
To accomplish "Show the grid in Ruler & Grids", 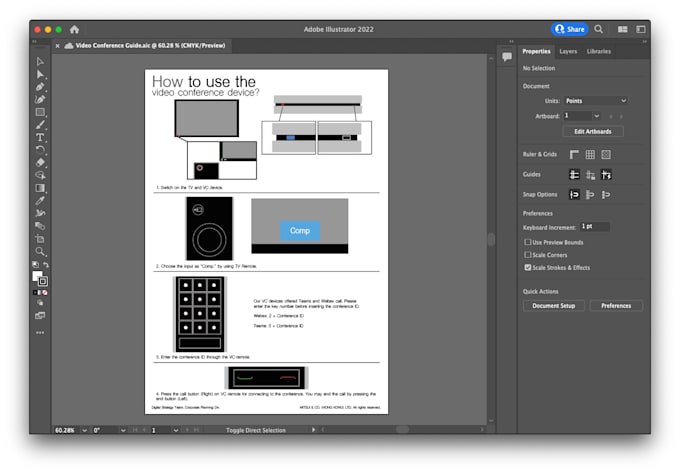I will click(590, 154).
